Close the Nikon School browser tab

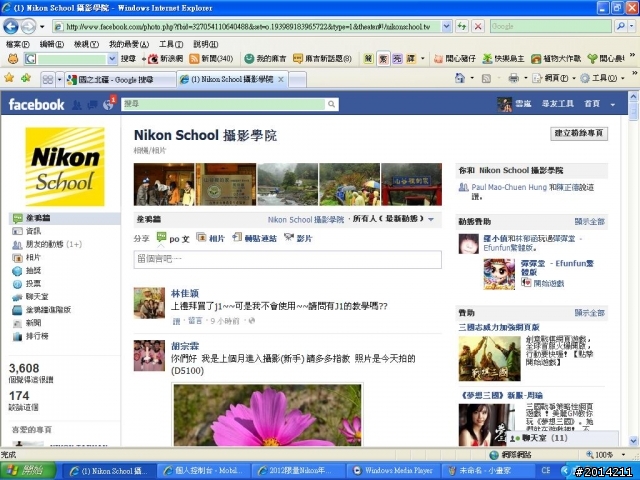click(x=281, y=80)
